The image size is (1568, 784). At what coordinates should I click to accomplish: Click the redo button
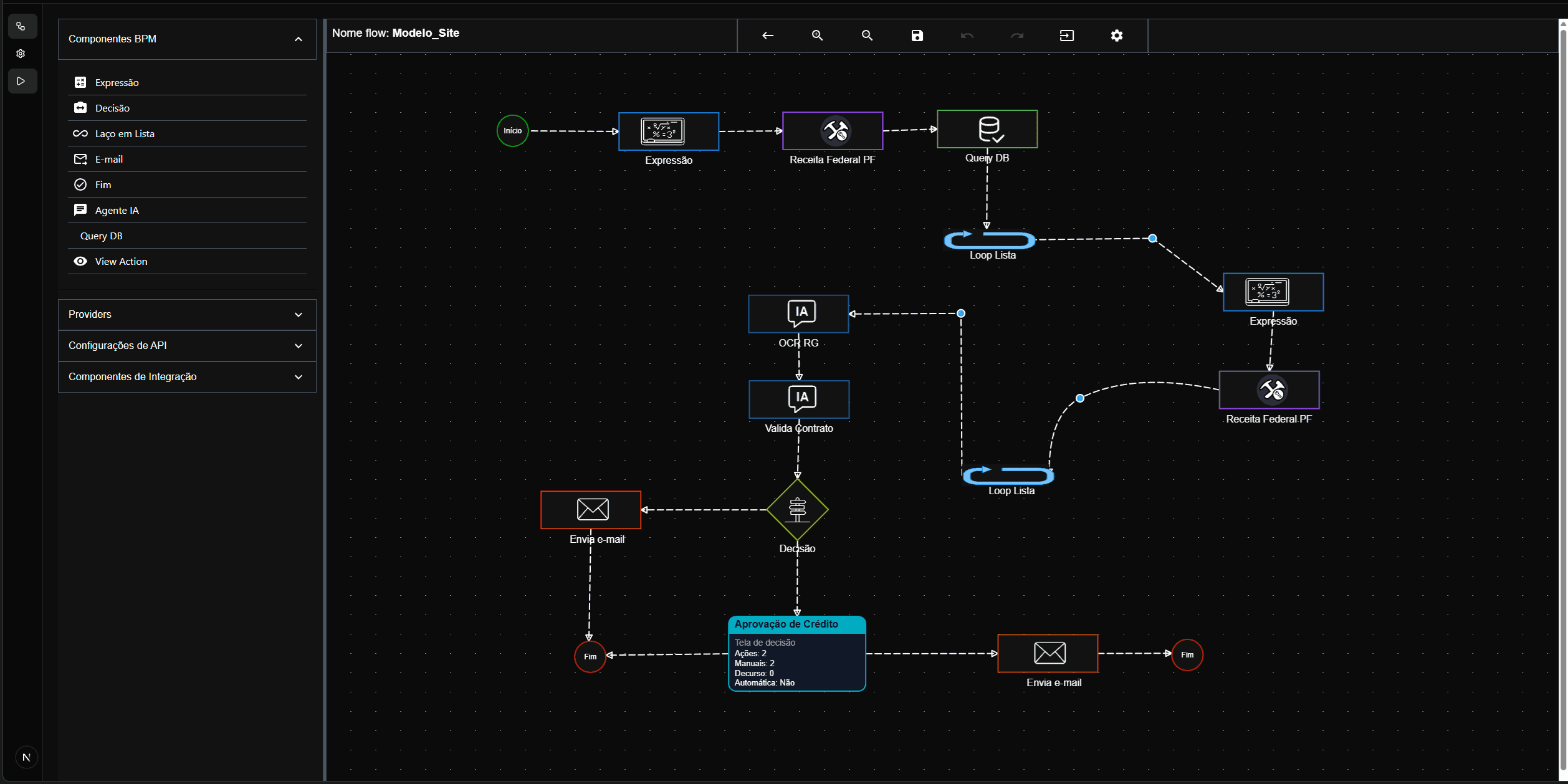click(x=1016, y=36)
